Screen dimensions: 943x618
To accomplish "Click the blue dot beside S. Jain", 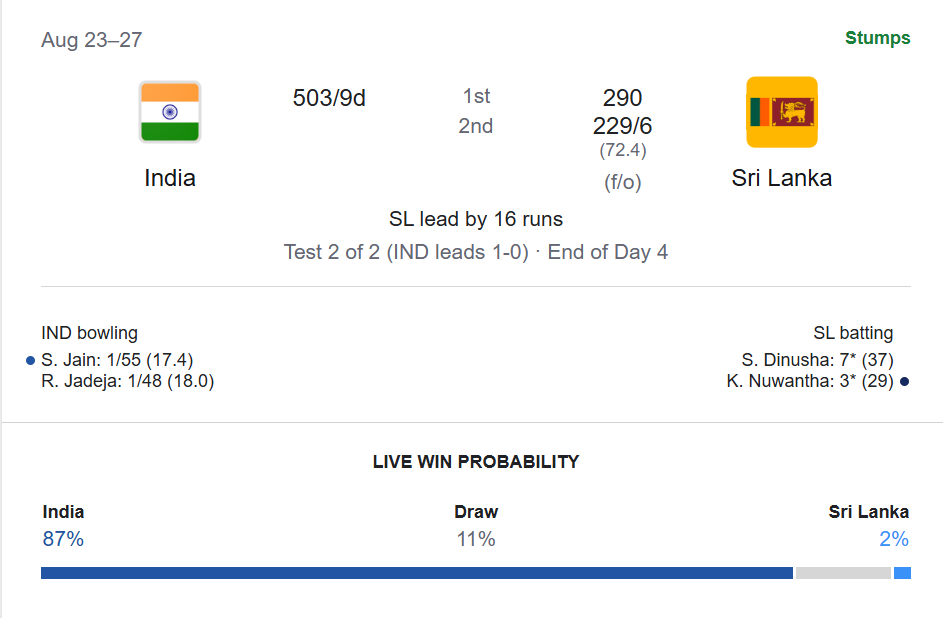I will point(31,361).
